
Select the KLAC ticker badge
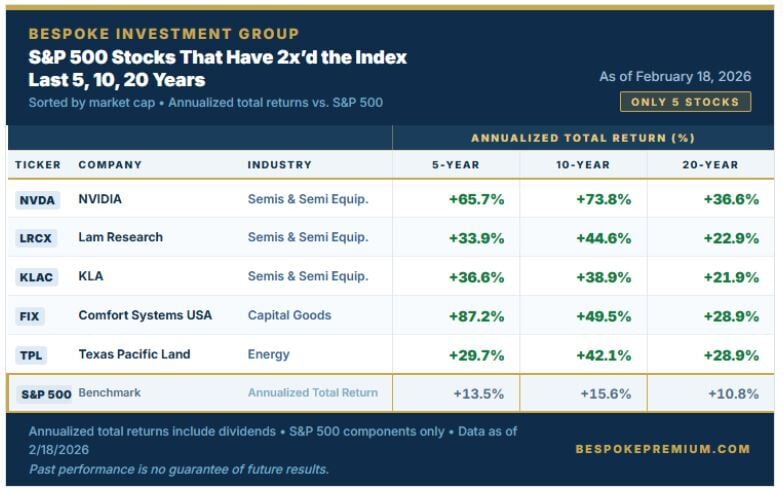point(38,277)
